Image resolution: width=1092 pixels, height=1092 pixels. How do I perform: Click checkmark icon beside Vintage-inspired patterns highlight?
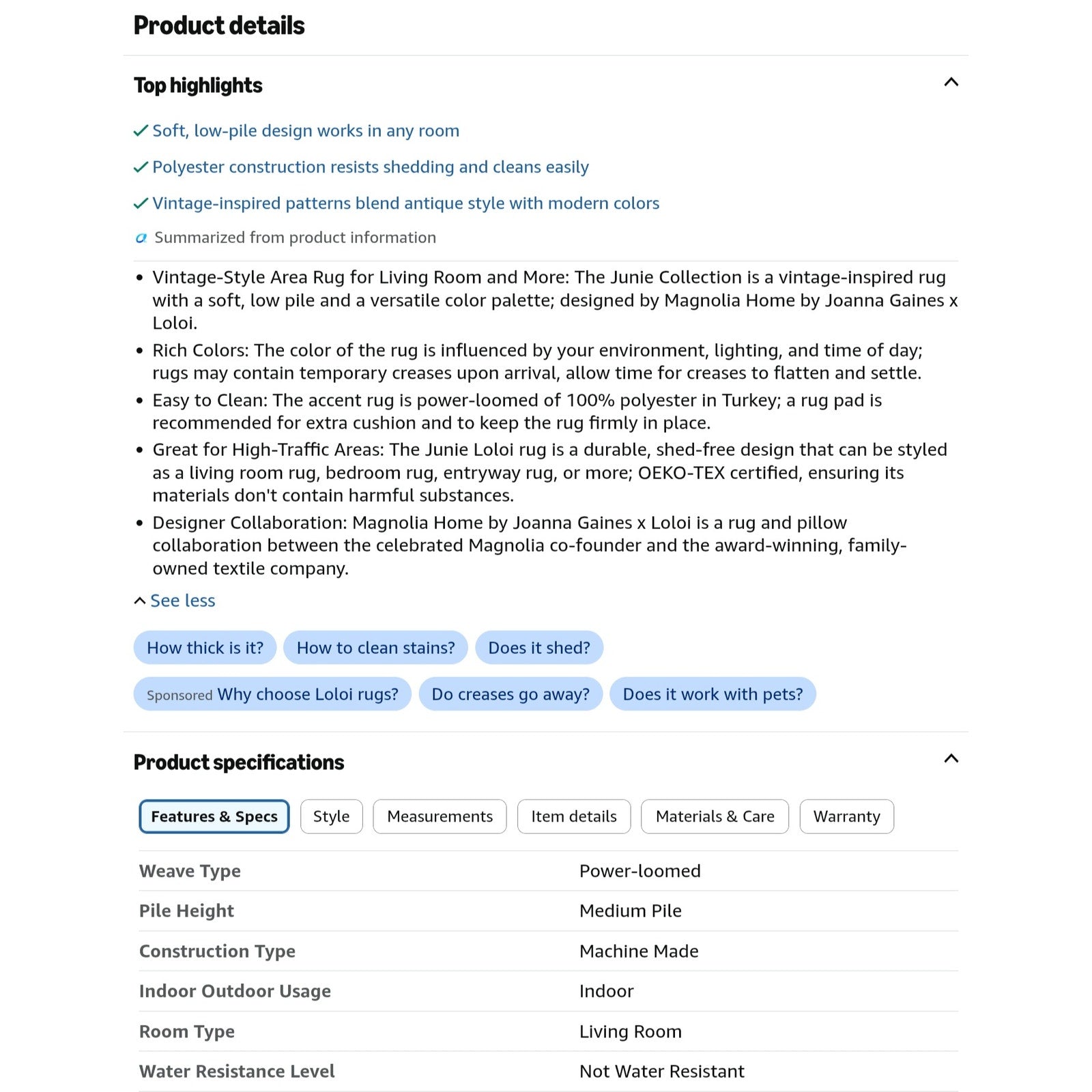click(141, 203)
